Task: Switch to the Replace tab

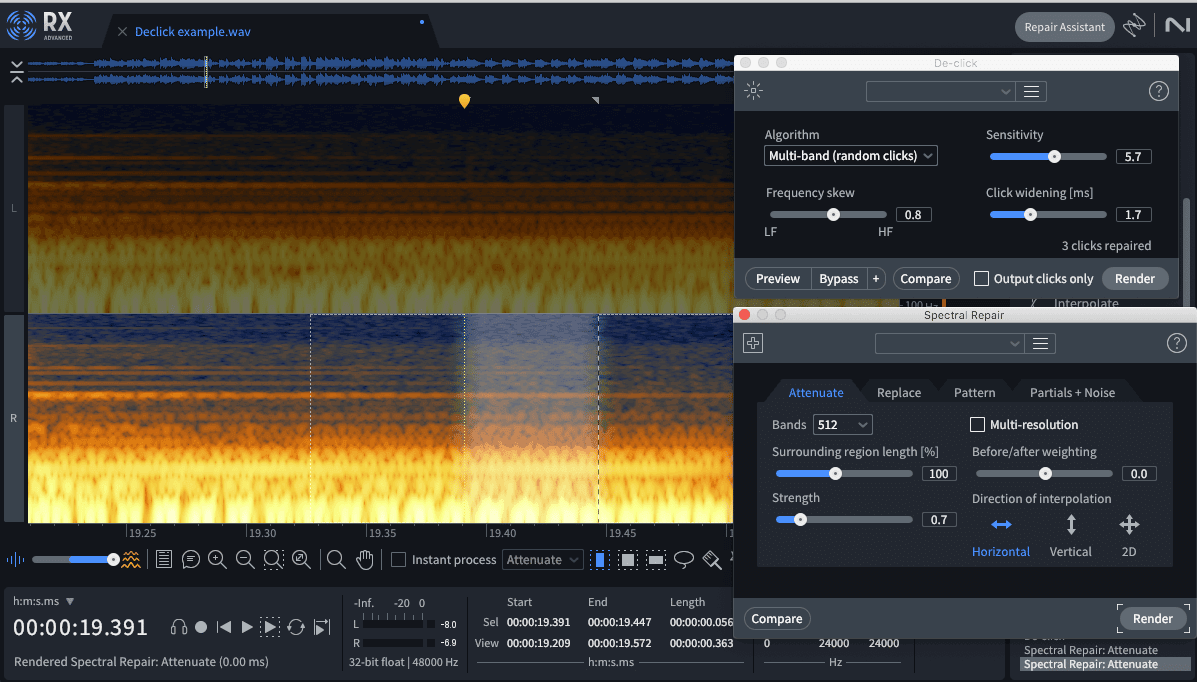Action: point(899,393)
